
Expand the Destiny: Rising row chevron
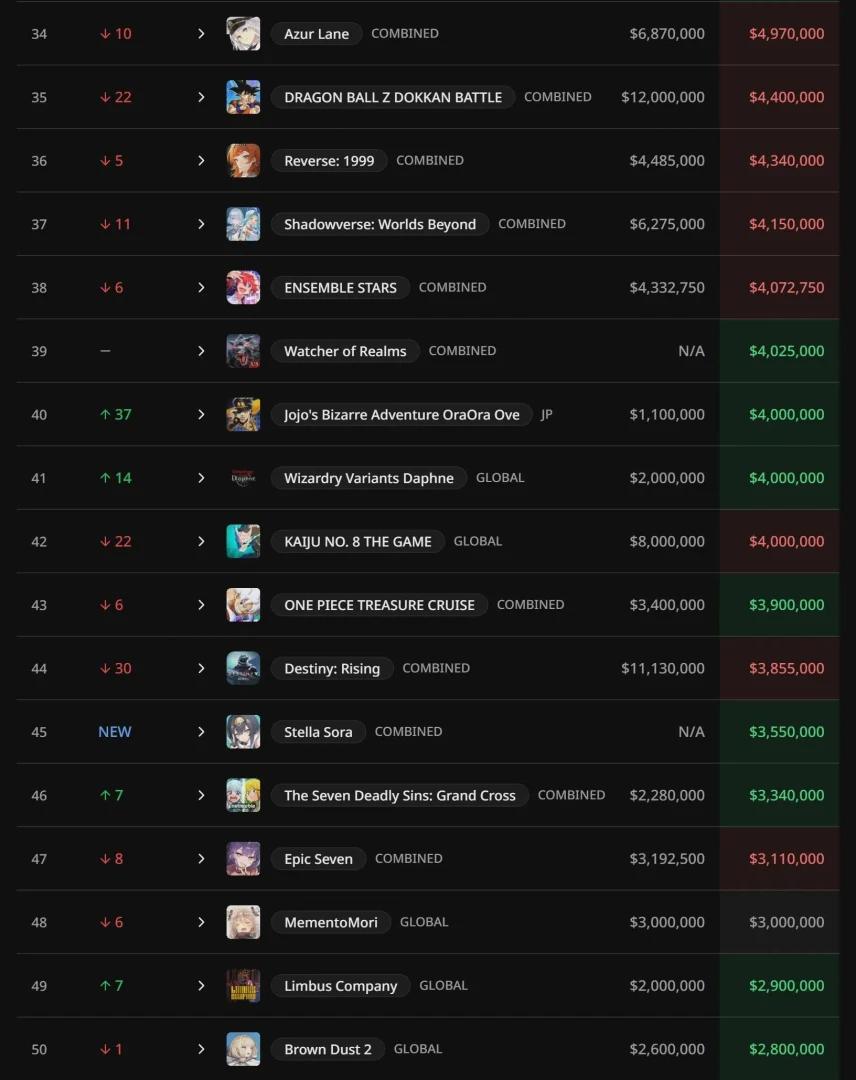coord(201,668)
